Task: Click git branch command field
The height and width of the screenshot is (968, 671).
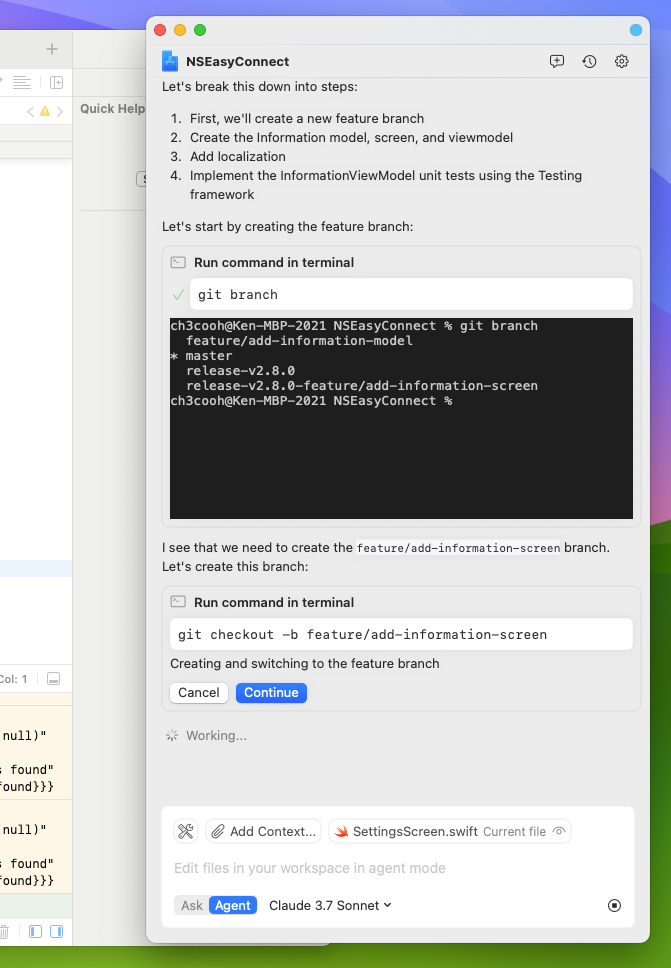Action: [x=411, y=294]
